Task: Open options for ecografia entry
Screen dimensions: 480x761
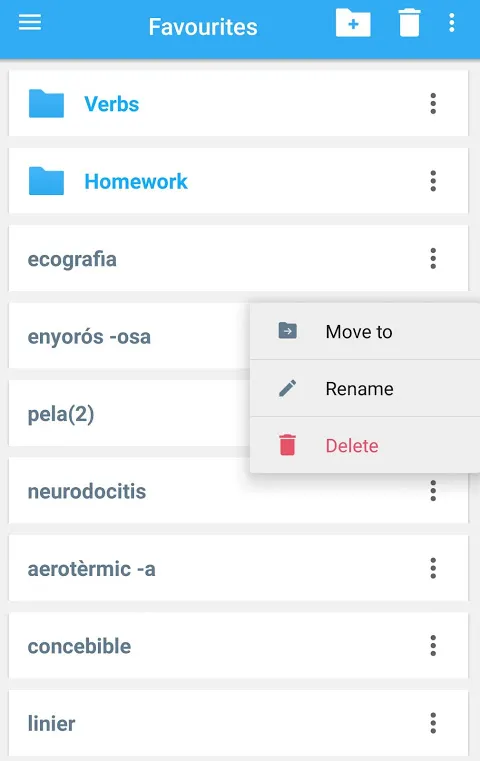Action: (x=433, y=258)
